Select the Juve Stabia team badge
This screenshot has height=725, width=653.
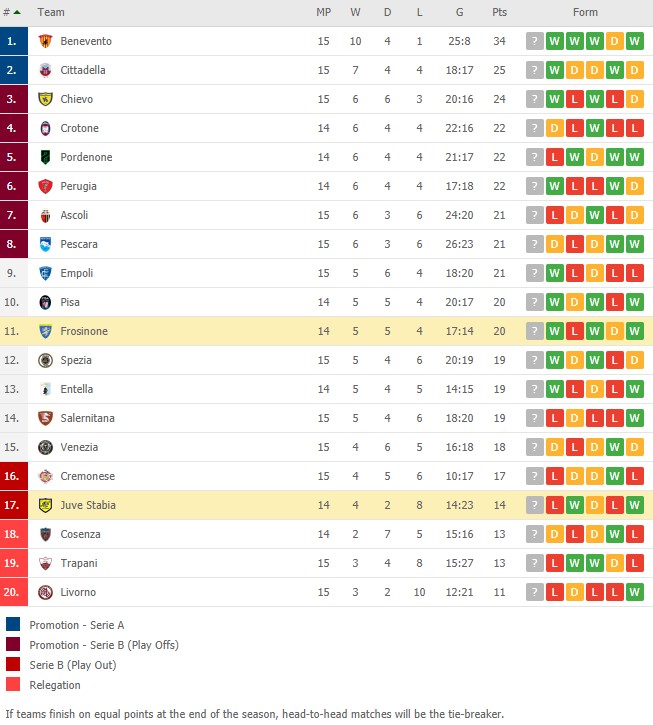[45, 505]
